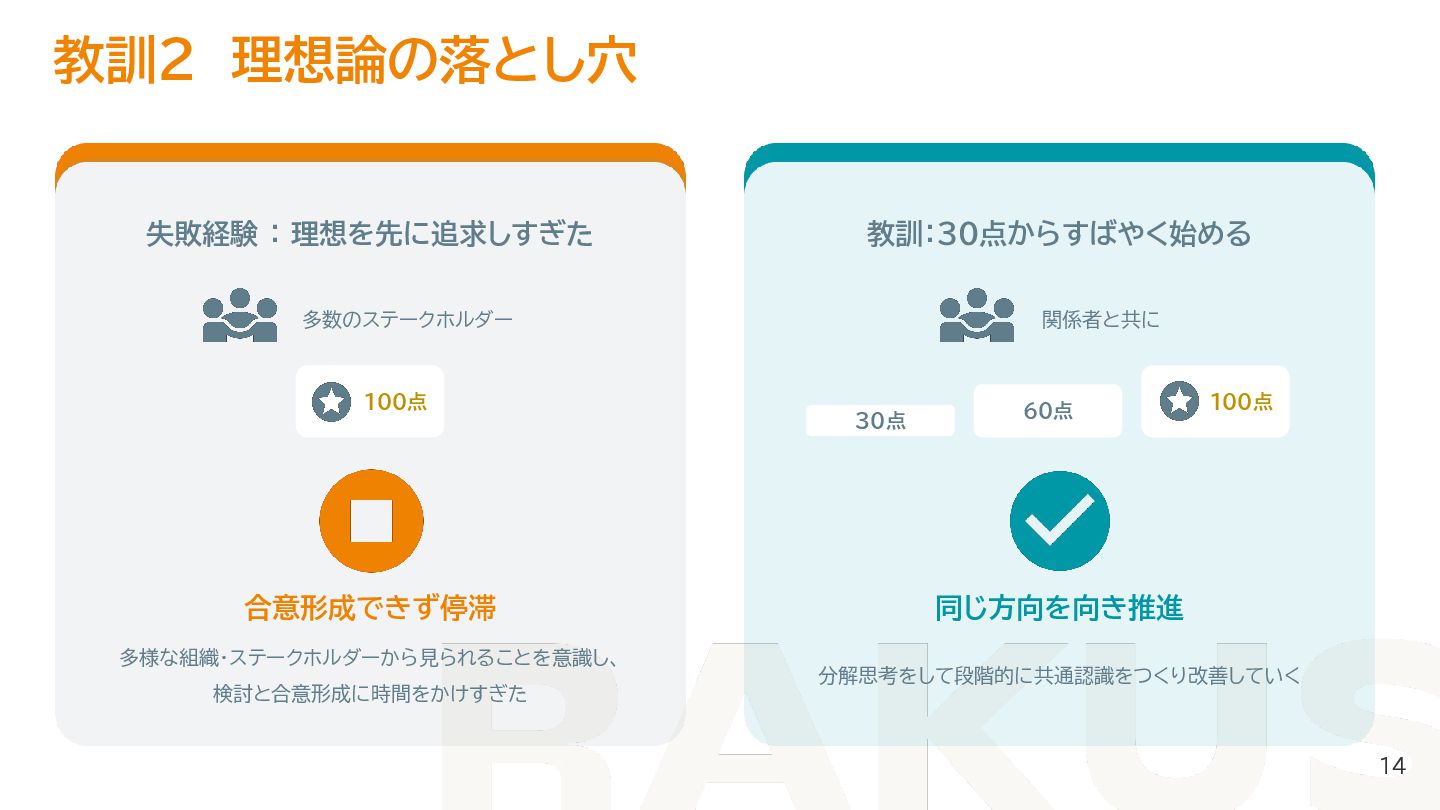The height and width of the screenshot is (810, 1440).
Task: Click the page number 14
Action: (x=1392, y=766)
